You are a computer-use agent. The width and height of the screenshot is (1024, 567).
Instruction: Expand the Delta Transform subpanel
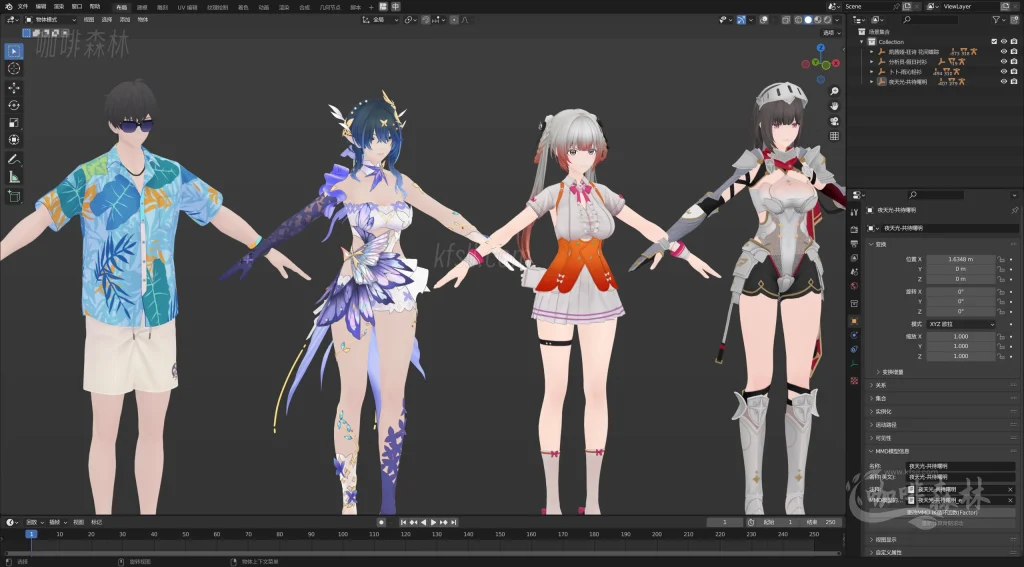[x=889, y=372]
